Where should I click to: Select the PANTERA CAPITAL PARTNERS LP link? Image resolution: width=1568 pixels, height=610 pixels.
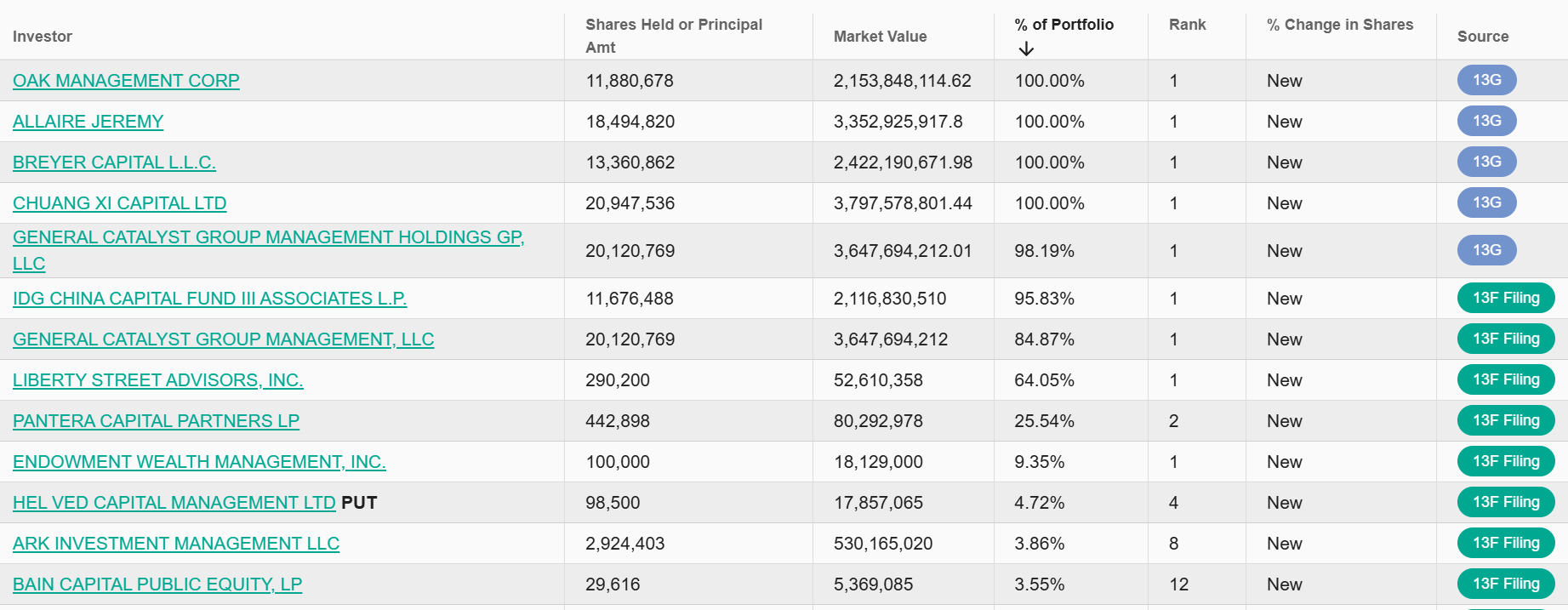point(156,421)
